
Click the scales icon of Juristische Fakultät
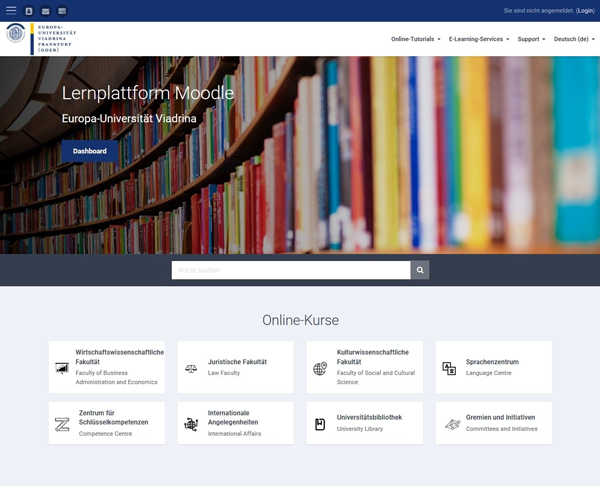pos(191,368)
